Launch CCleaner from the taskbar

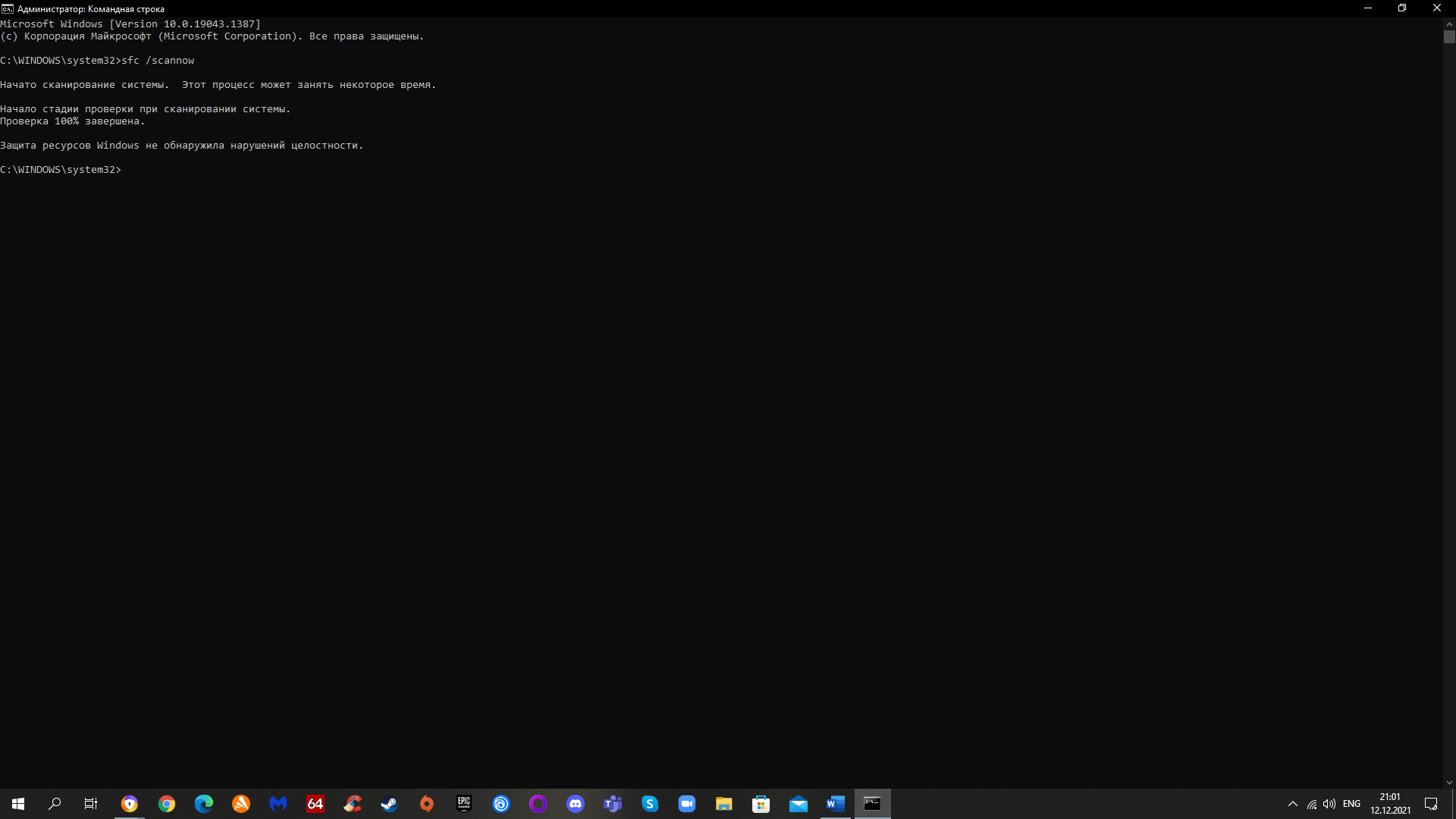[x=353, y=804]
